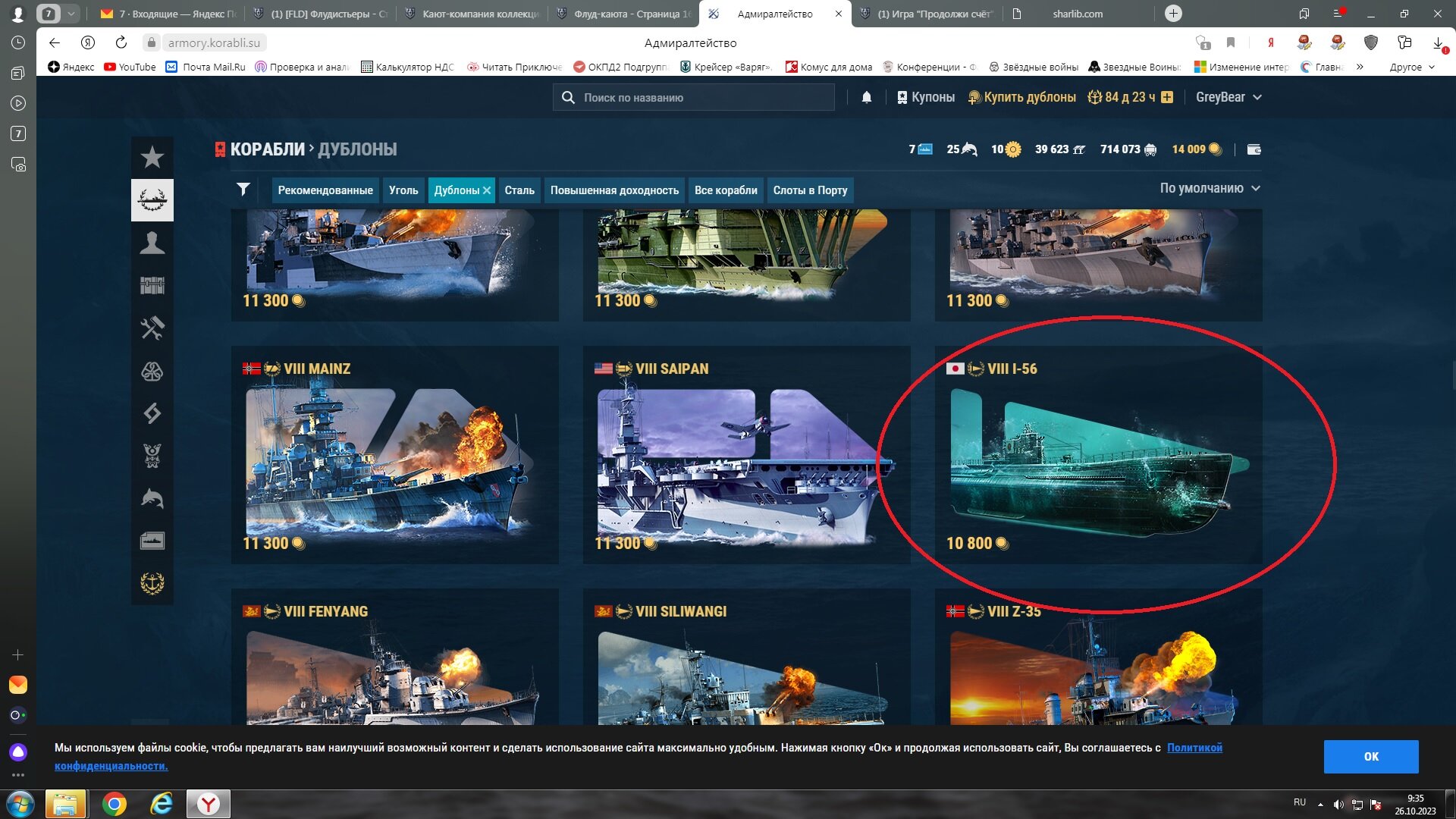Open the GreyBear account dropdown
The width and height of the screenshot is (1456, 819).
tap(1228, 97)
